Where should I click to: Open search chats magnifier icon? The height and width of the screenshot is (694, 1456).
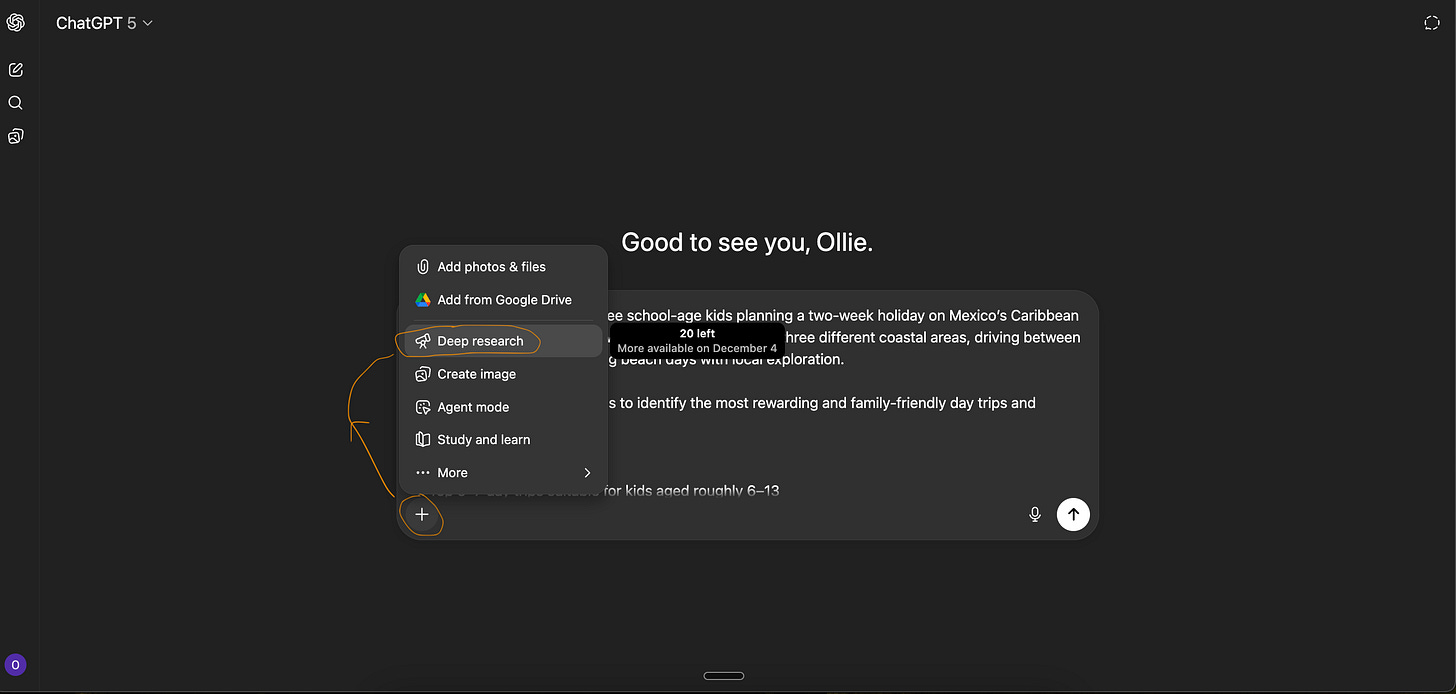coord(15,103)
